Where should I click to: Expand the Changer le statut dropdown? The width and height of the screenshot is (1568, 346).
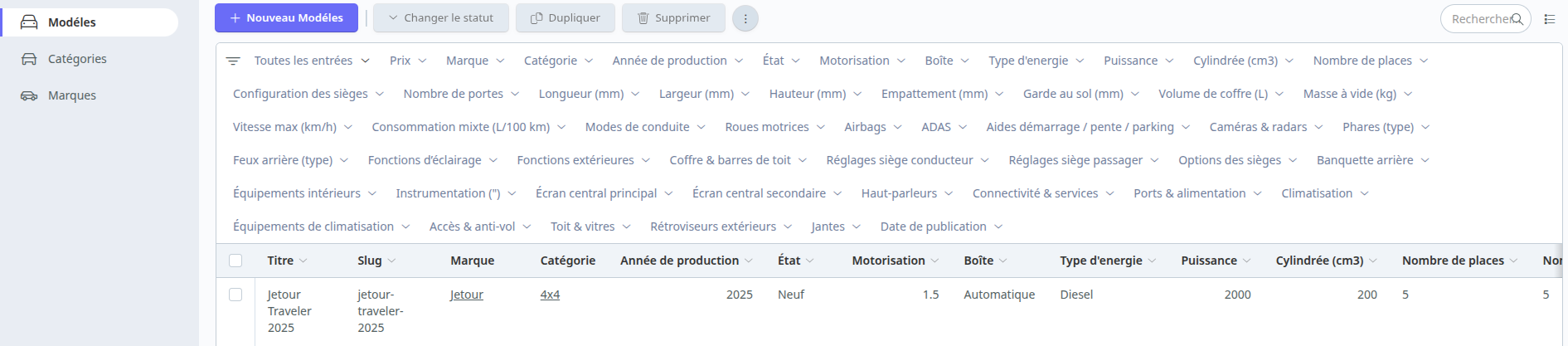(x=440, y=18)
